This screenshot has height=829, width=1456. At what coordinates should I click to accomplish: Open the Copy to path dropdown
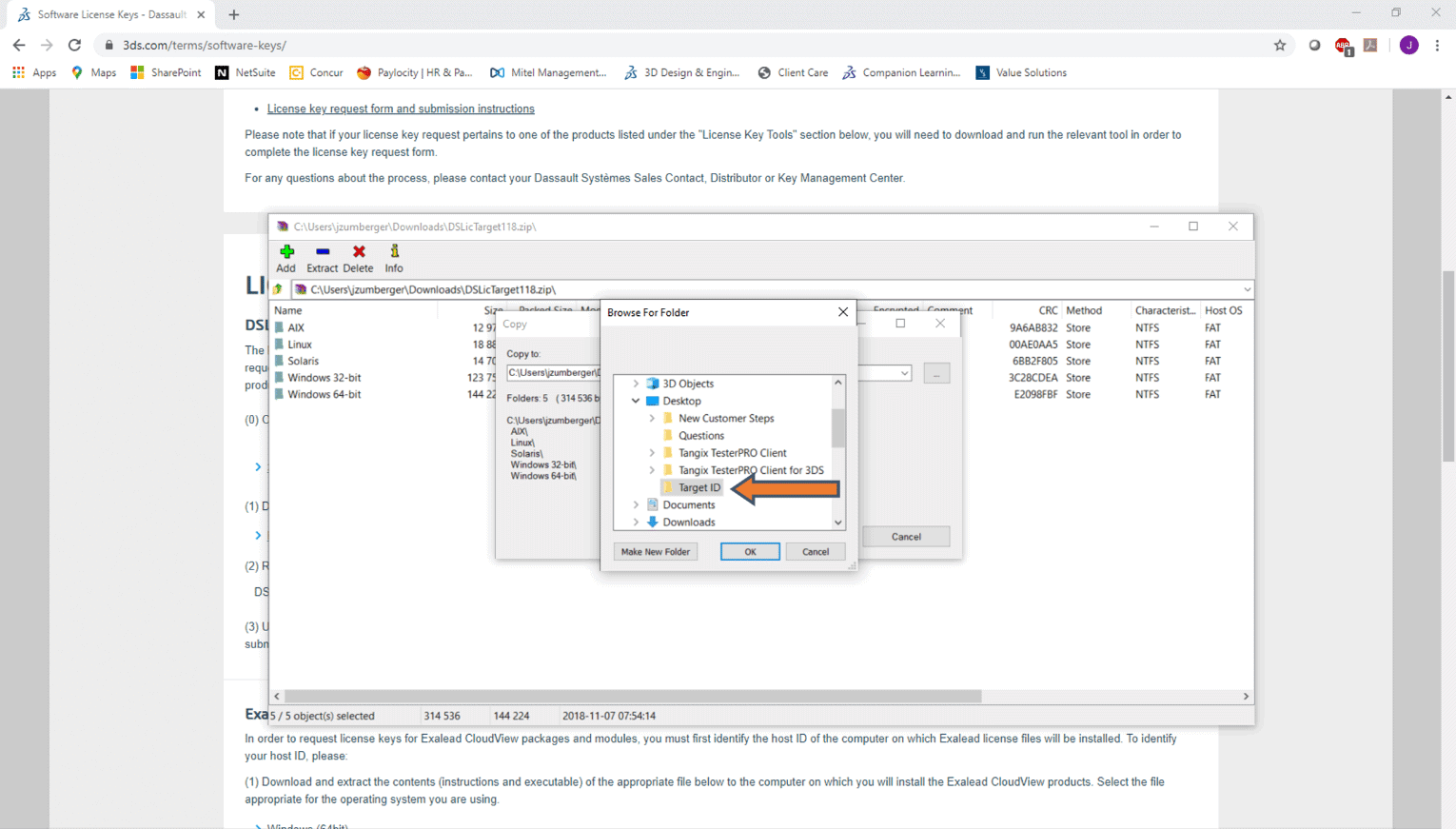tap(904, 373)
